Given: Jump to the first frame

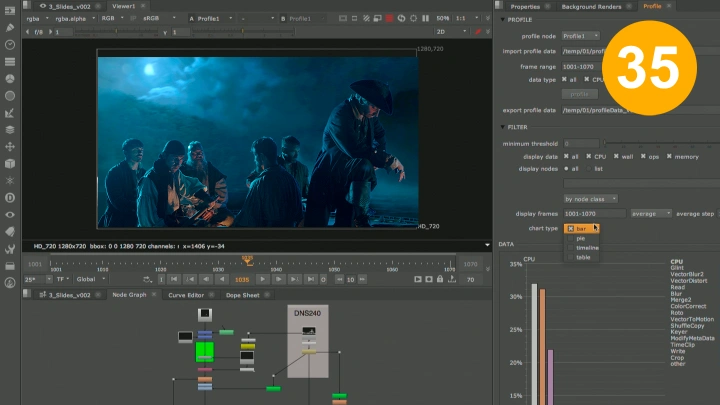Looking at the screenshot, I should pyautogui.click(x=174, y=279).
